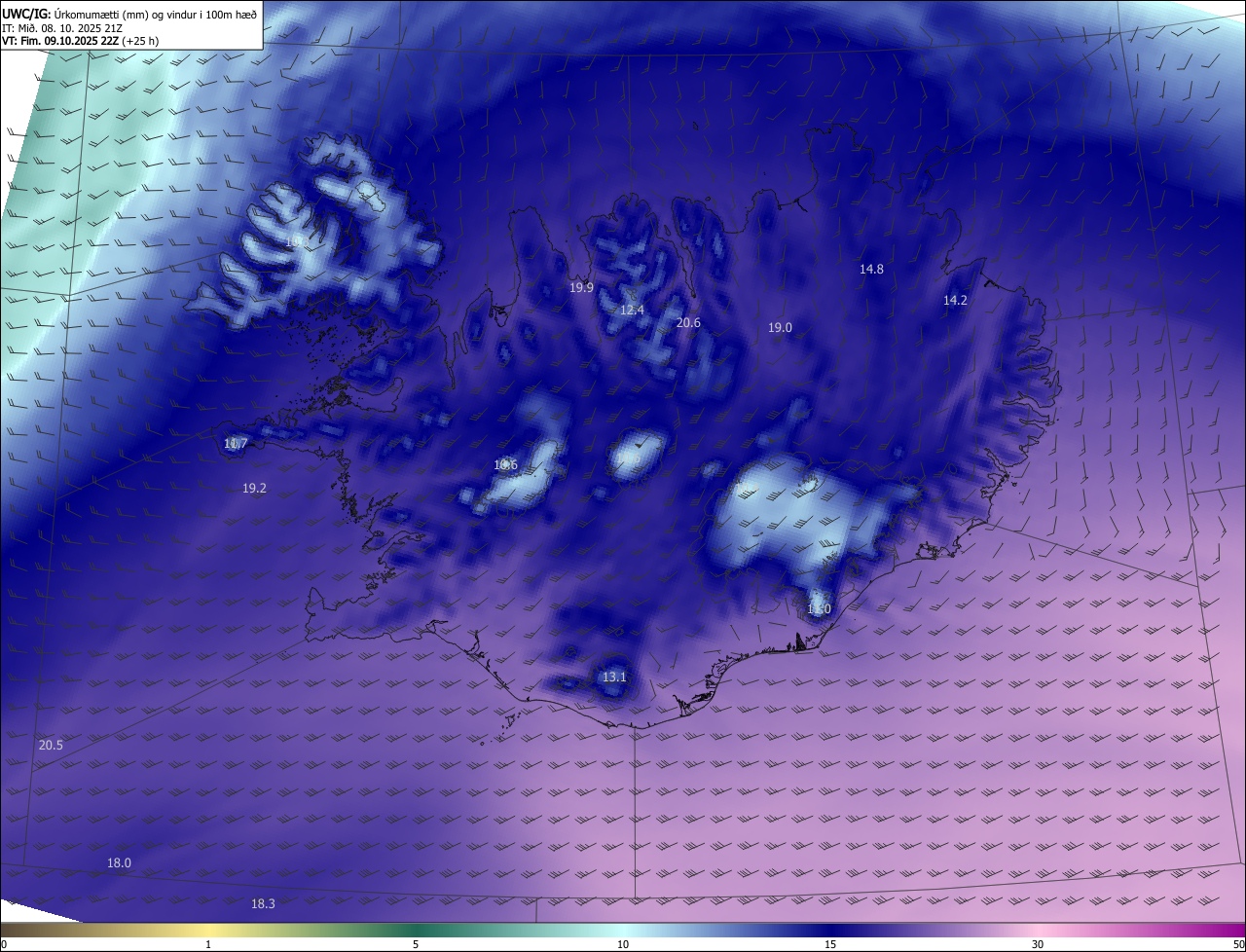Image resolution: width=1246 pixels, height=952 pixels.
Task: Click the map value 20.6
Action: point(688,322)
